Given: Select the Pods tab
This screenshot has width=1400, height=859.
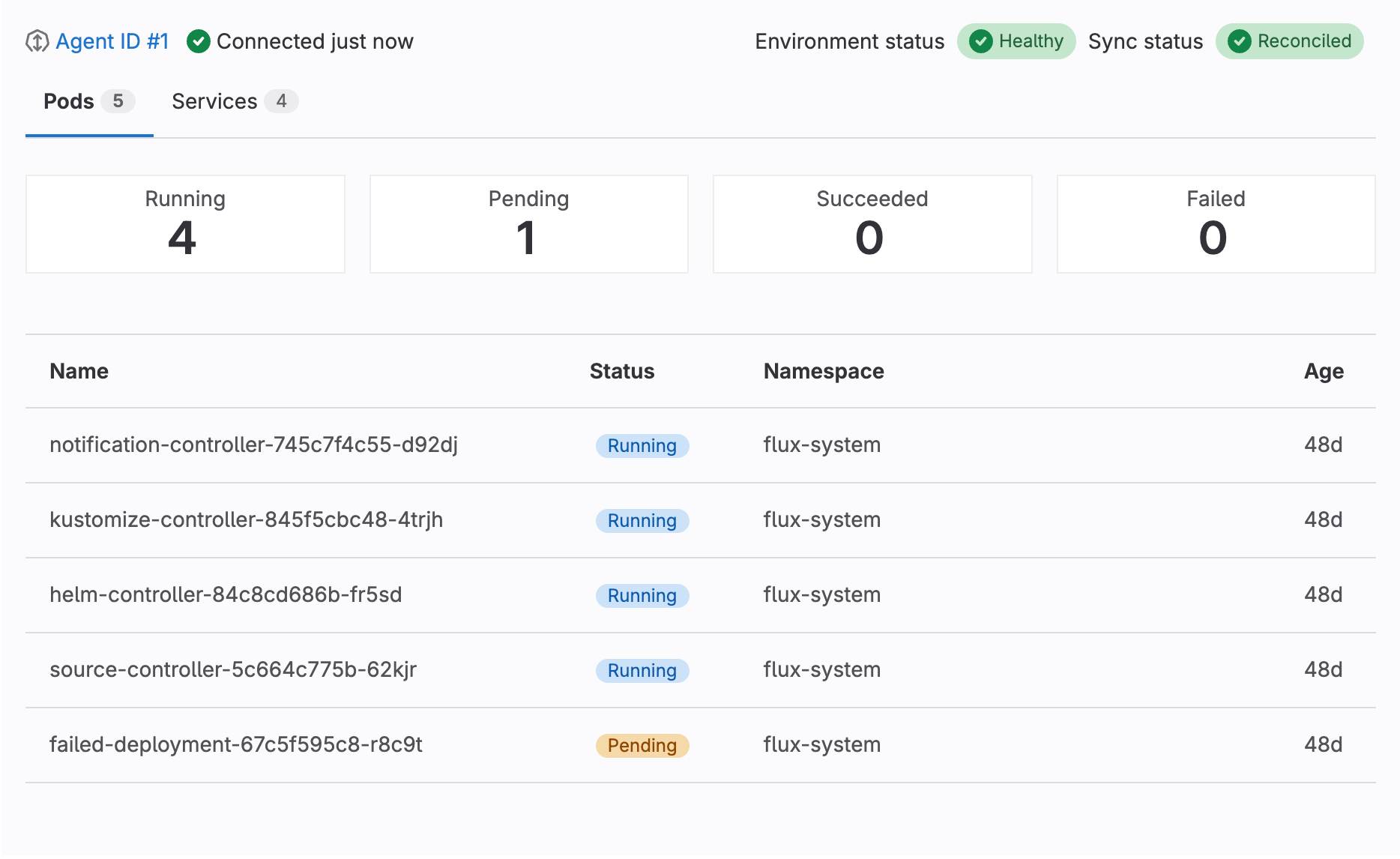Looking at the screenshot, I should click(x=68, y=101).
